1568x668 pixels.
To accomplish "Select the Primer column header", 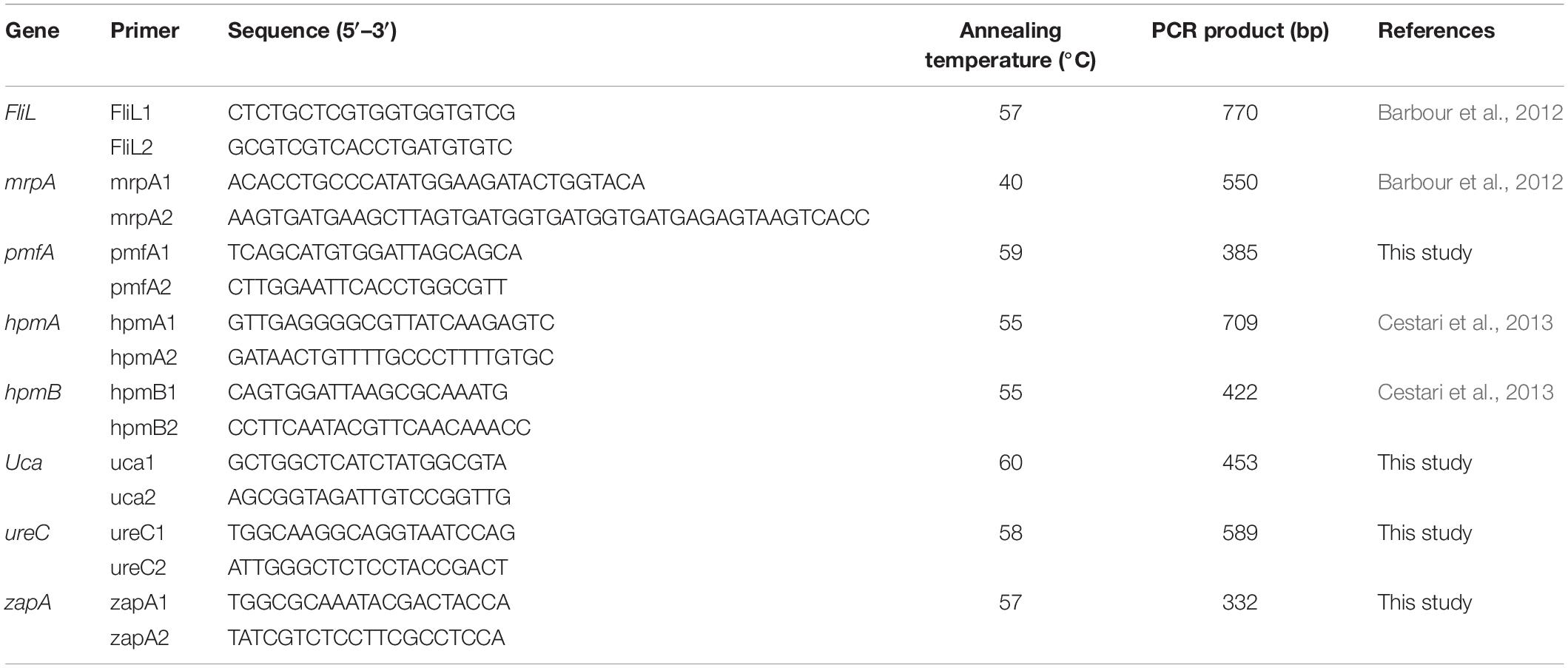I will (145, 30).
